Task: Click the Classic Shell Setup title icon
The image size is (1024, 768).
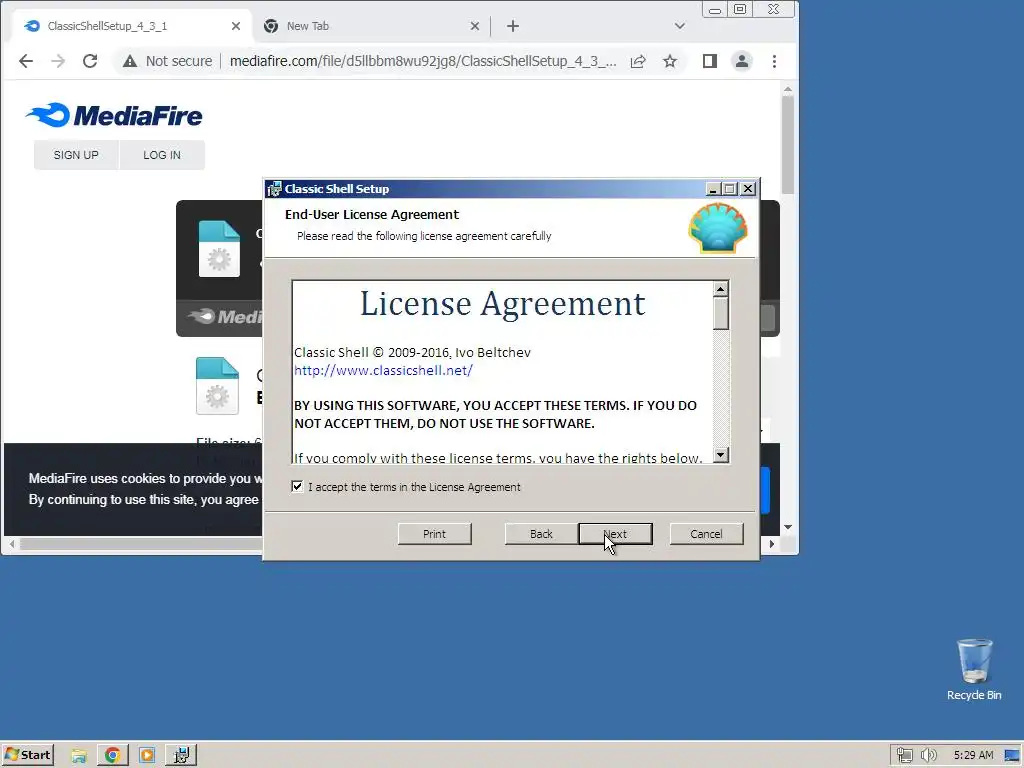Action: click(x=275, y=189)
